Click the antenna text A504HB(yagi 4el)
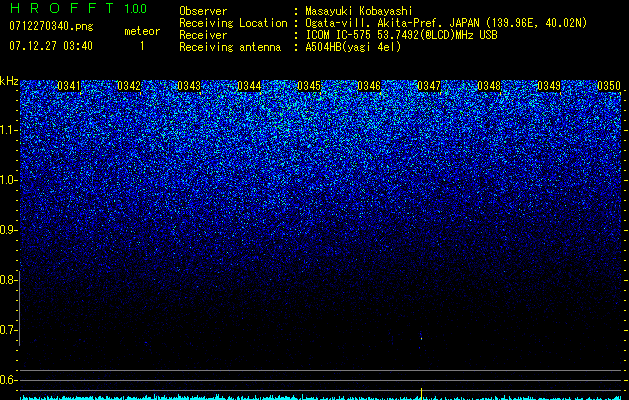The image size is (629, 400). point(353,47)
